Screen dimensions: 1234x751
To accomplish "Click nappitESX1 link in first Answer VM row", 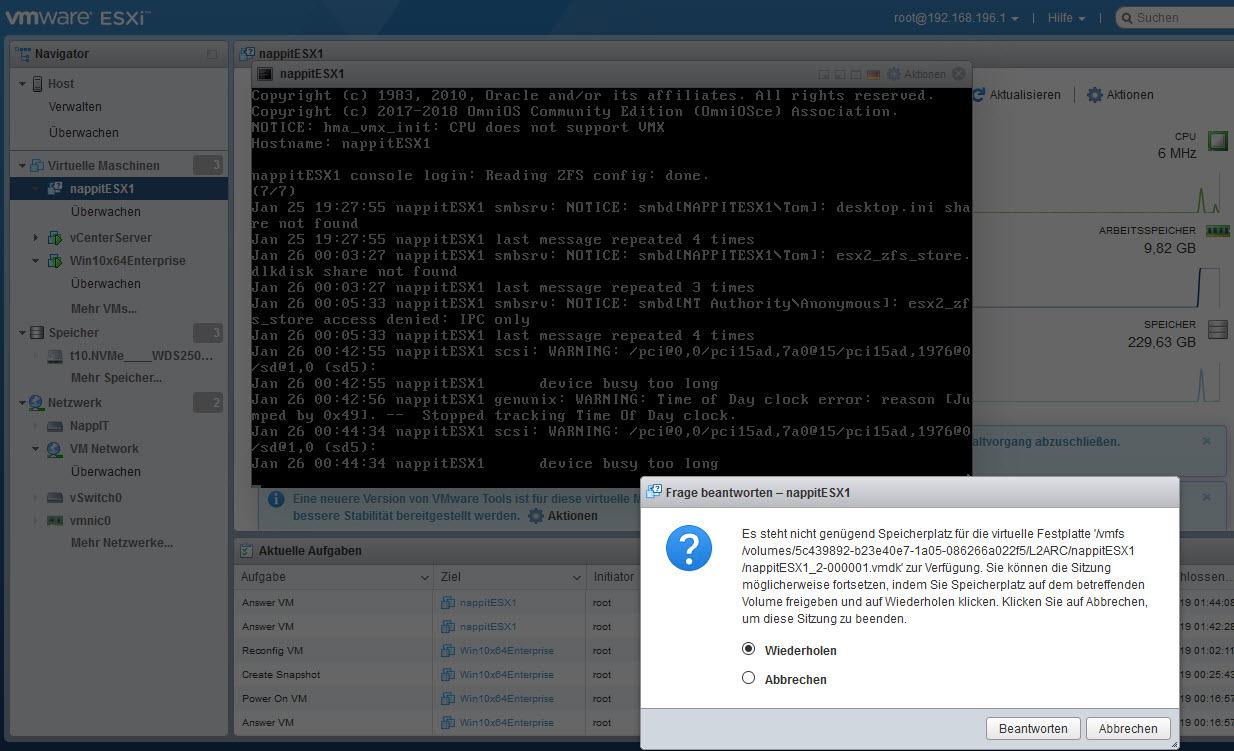I will point(488,603).
